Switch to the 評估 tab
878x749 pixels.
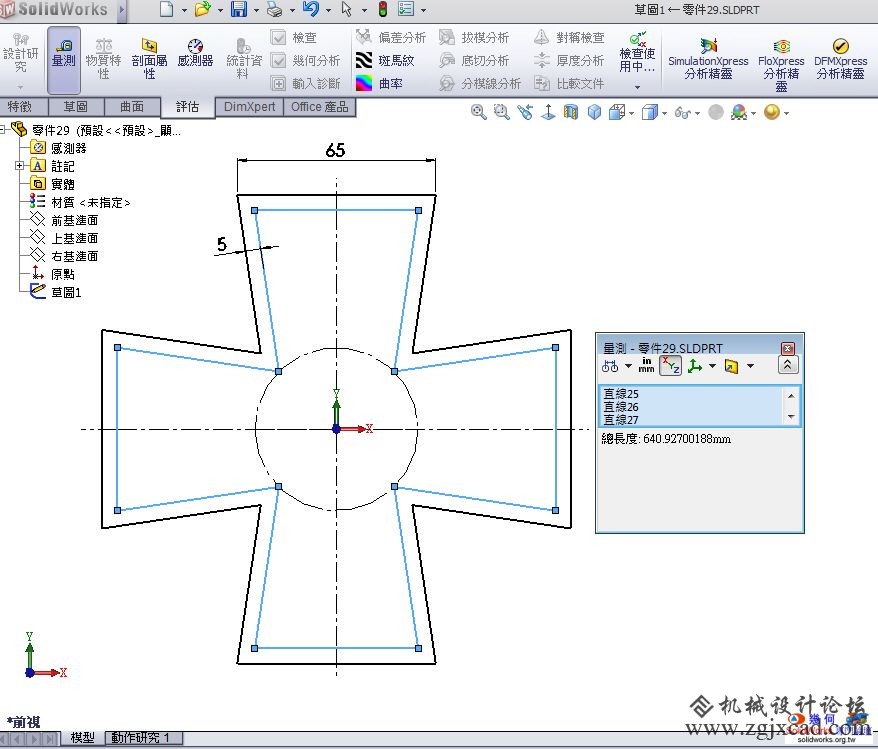point(188,106)
